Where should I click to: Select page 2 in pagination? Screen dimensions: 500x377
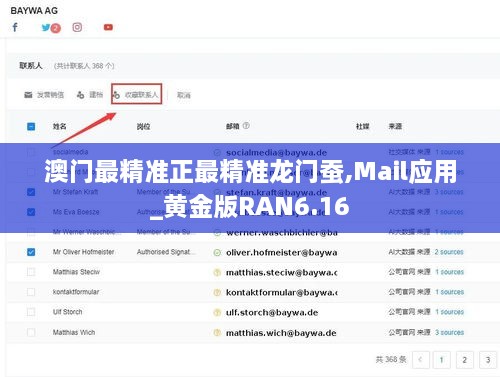(465, 360)
